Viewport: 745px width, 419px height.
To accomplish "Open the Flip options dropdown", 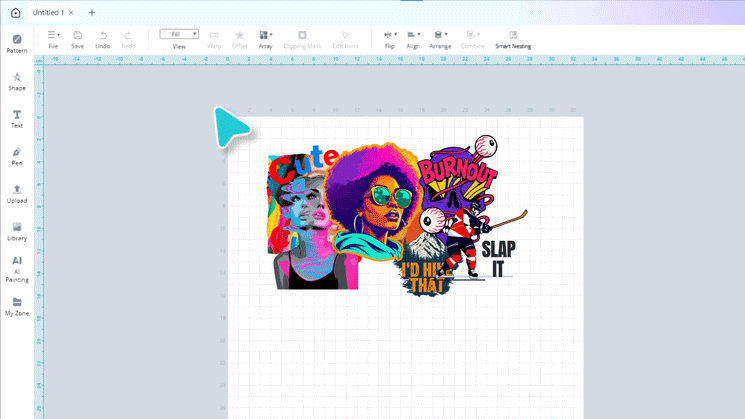I will 390,39.
